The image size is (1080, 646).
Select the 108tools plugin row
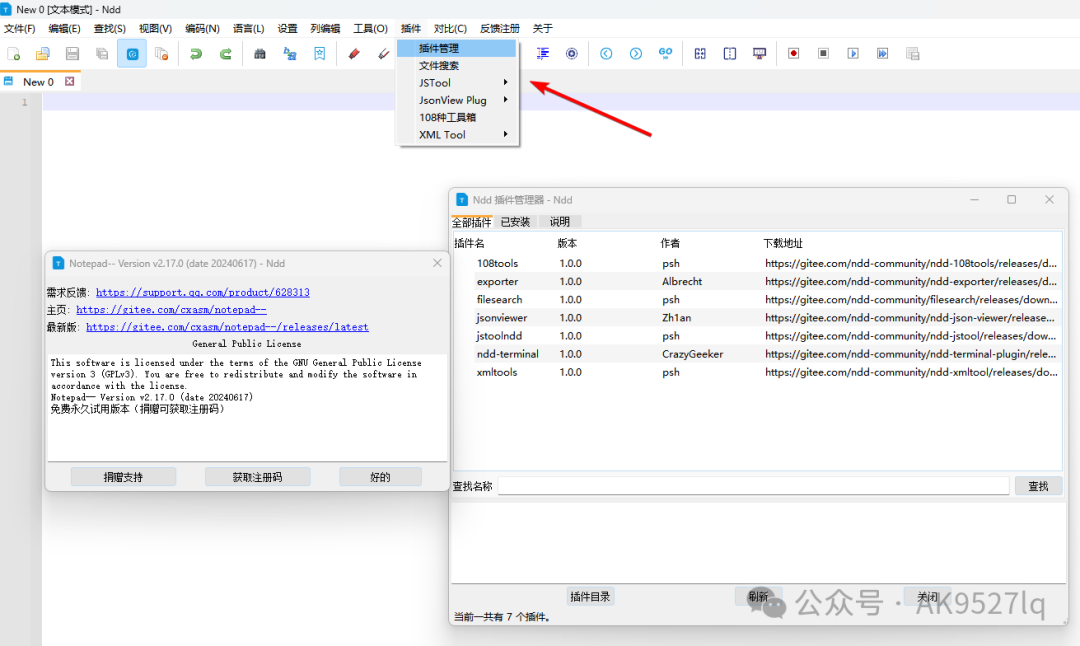(757, 263)
